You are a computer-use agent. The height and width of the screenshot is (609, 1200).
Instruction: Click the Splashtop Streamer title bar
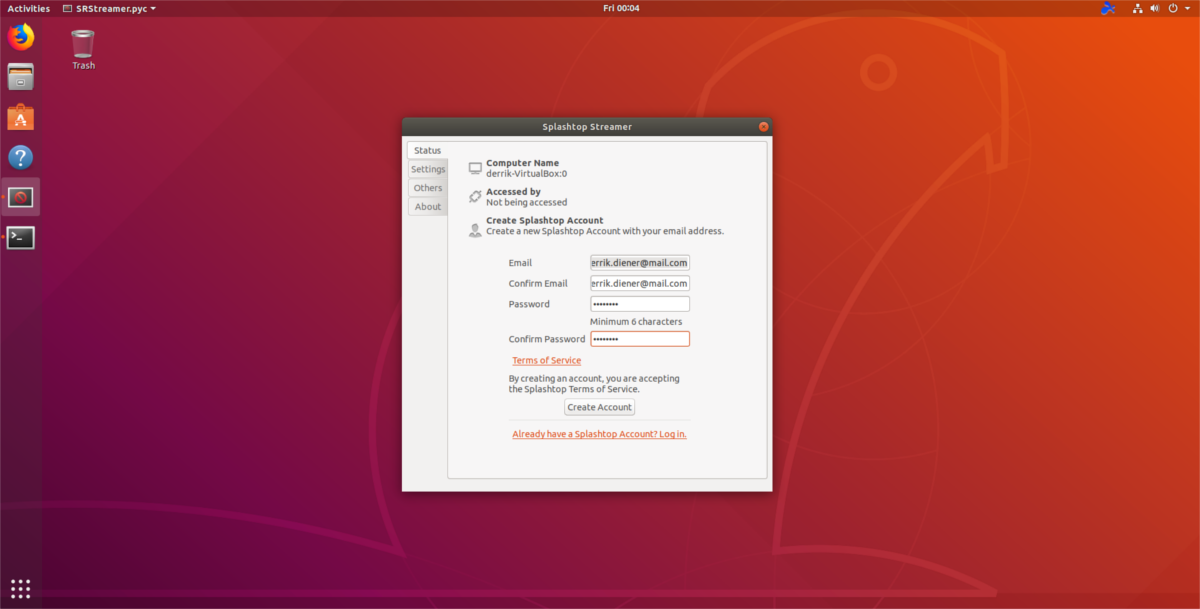tap(587, 127)
